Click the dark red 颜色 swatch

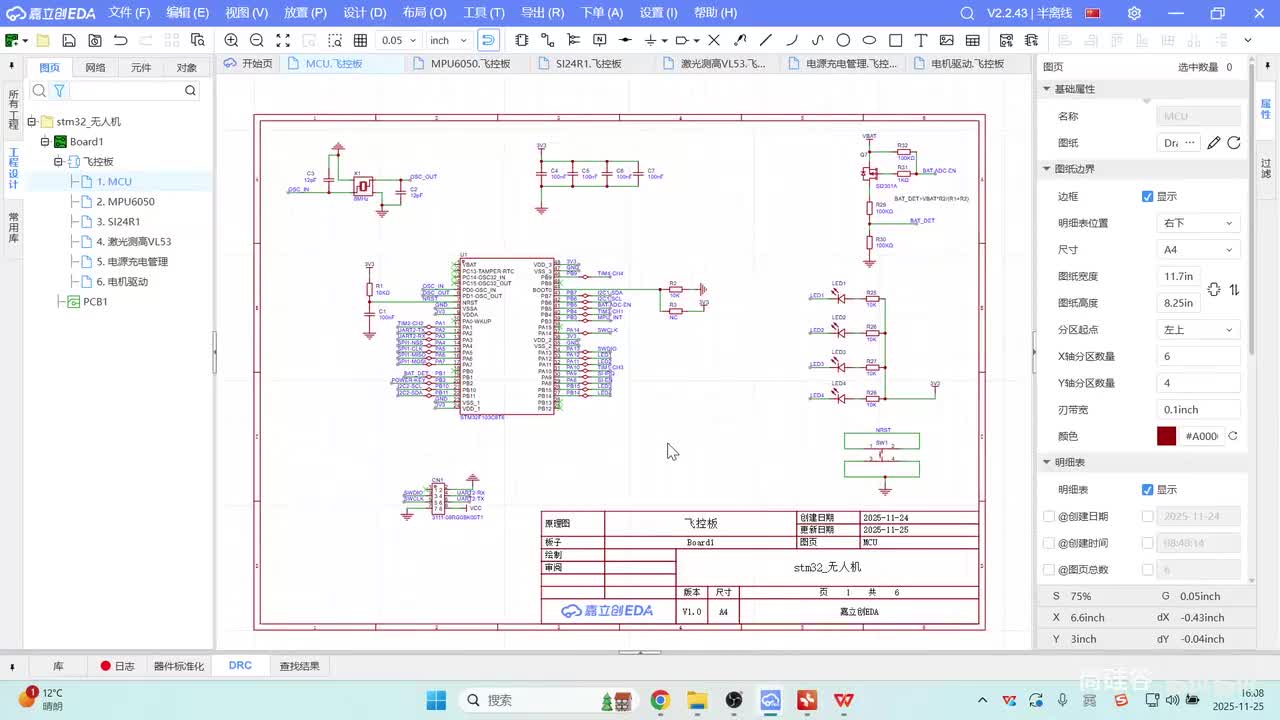[1167, 436]
